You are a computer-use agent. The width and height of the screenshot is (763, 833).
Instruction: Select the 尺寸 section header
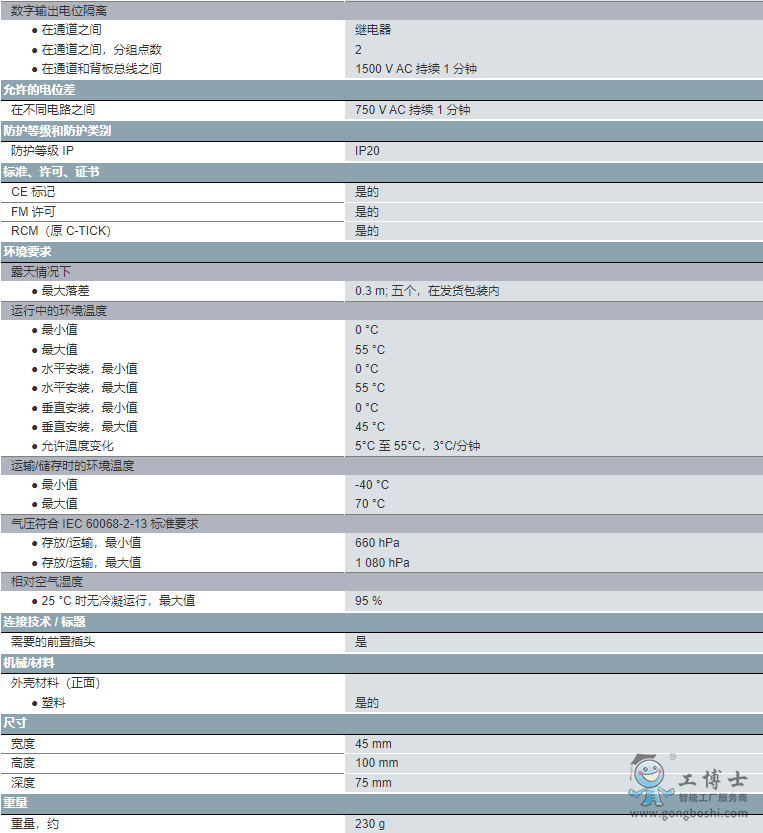pos(15,723)
